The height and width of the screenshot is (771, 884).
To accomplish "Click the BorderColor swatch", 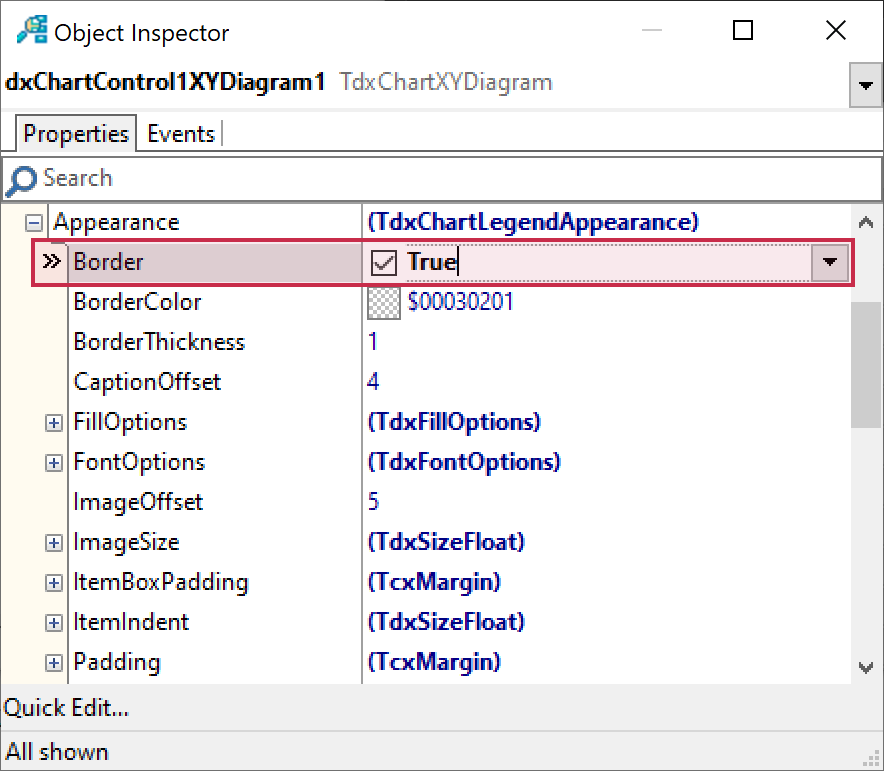I will [383, 302].
